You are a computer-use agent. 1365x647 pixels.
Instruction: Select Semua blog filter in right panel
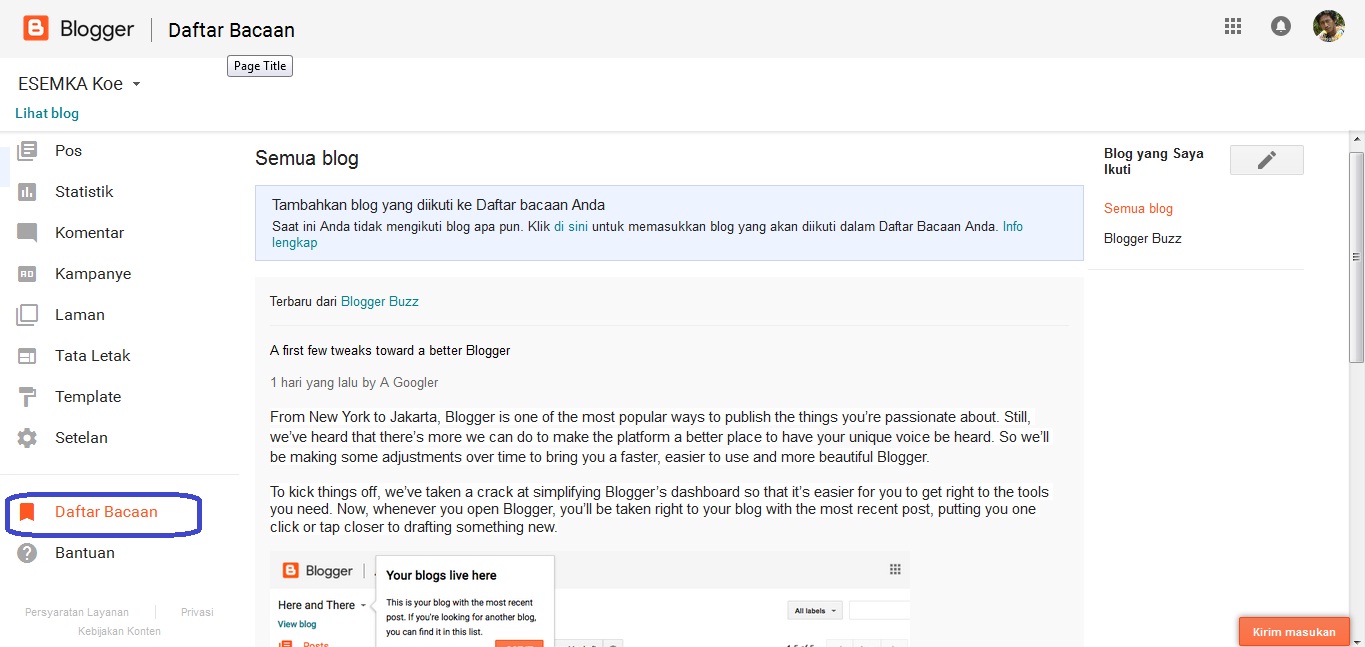click(1138, 209)
